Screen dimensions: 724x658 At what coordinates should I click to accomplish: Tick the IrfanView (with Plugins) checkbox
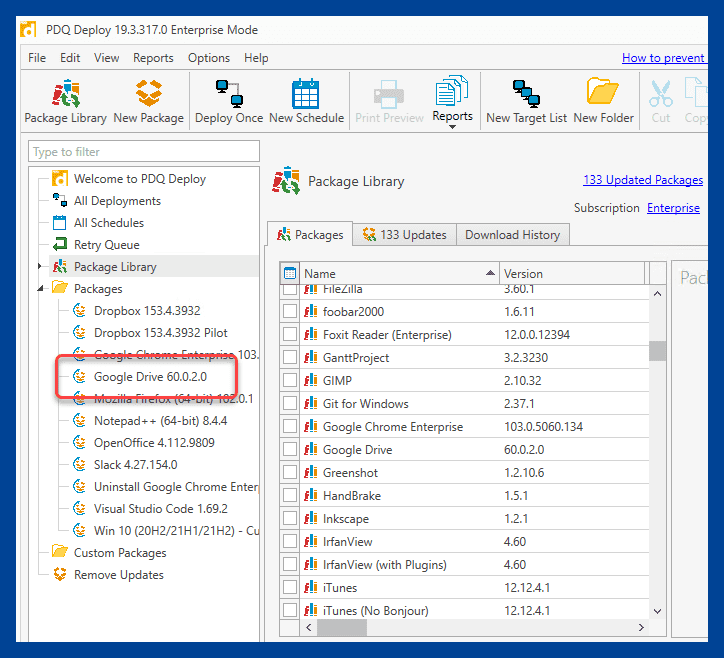click(x=290, y=564)
